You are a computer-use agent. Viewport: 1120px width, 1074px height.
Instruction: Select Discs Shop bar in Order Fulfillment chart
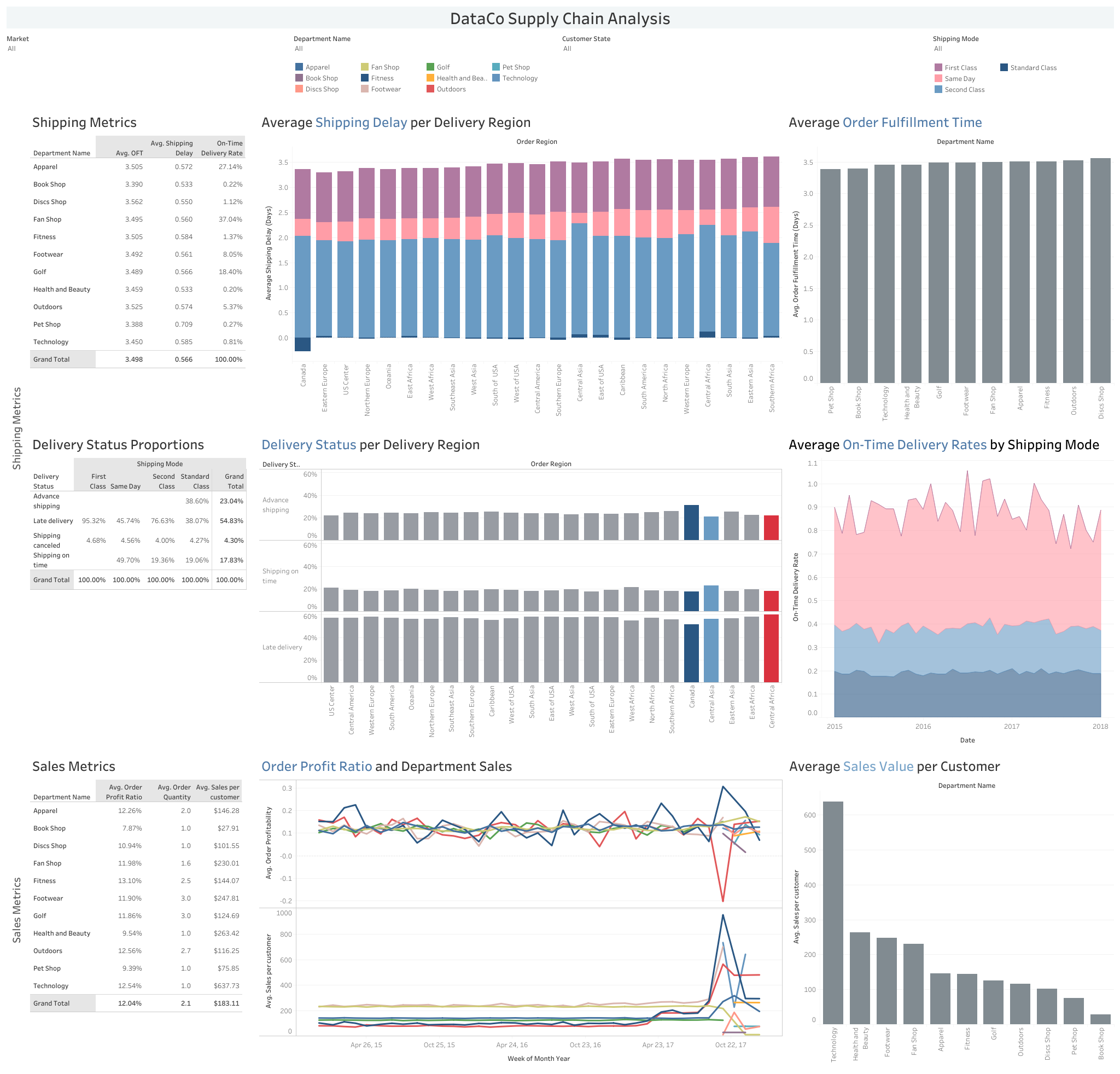(x=1100, y=270)
